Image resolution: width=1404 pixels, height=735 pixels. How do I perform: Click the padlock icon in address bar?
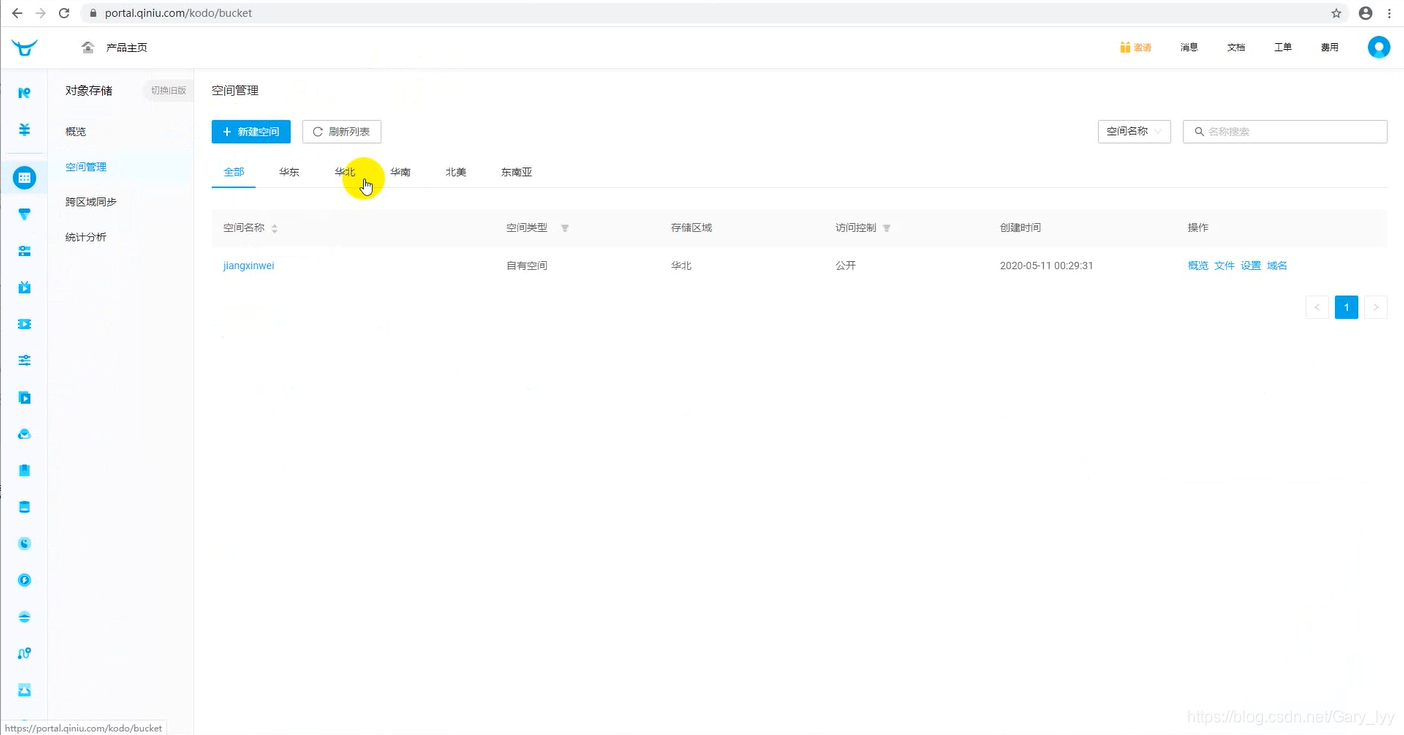tap(93, 13)
